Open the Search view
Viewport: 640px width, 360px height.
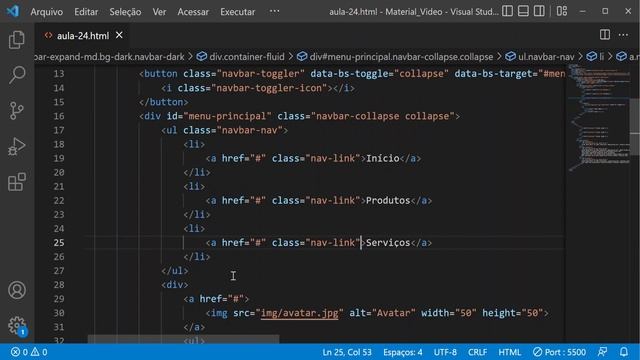[17, 75]
